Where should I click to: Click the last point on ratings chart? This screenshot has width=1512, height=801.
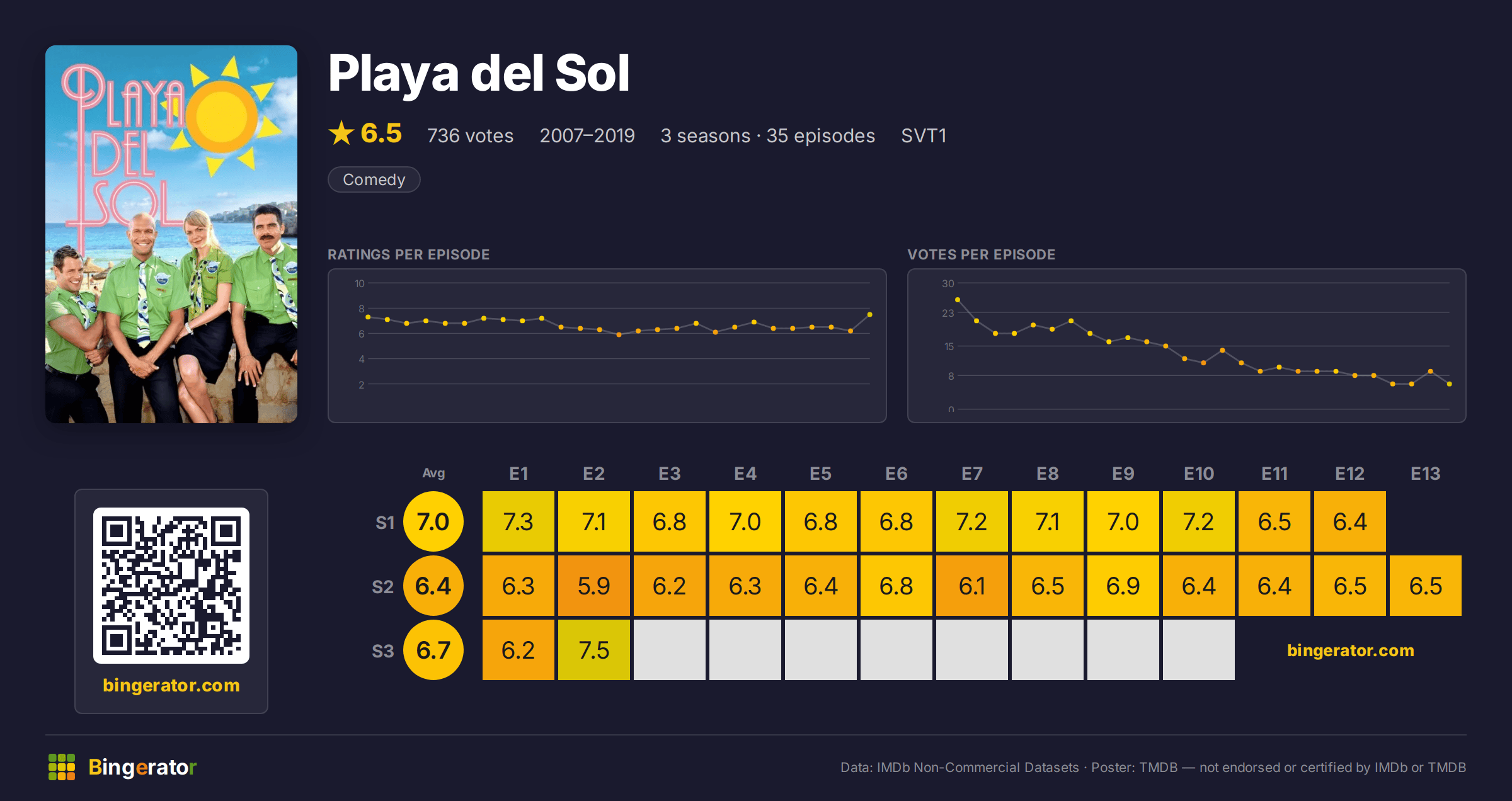[870, 314]
